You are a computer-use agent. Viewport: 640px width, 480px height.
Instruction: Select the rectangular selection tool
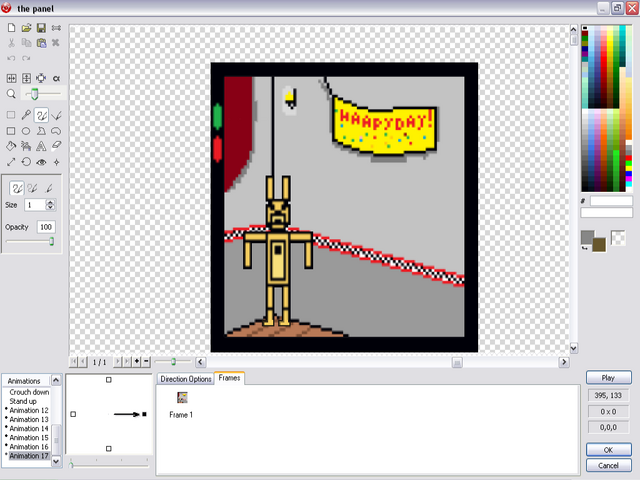coord(11,115)
